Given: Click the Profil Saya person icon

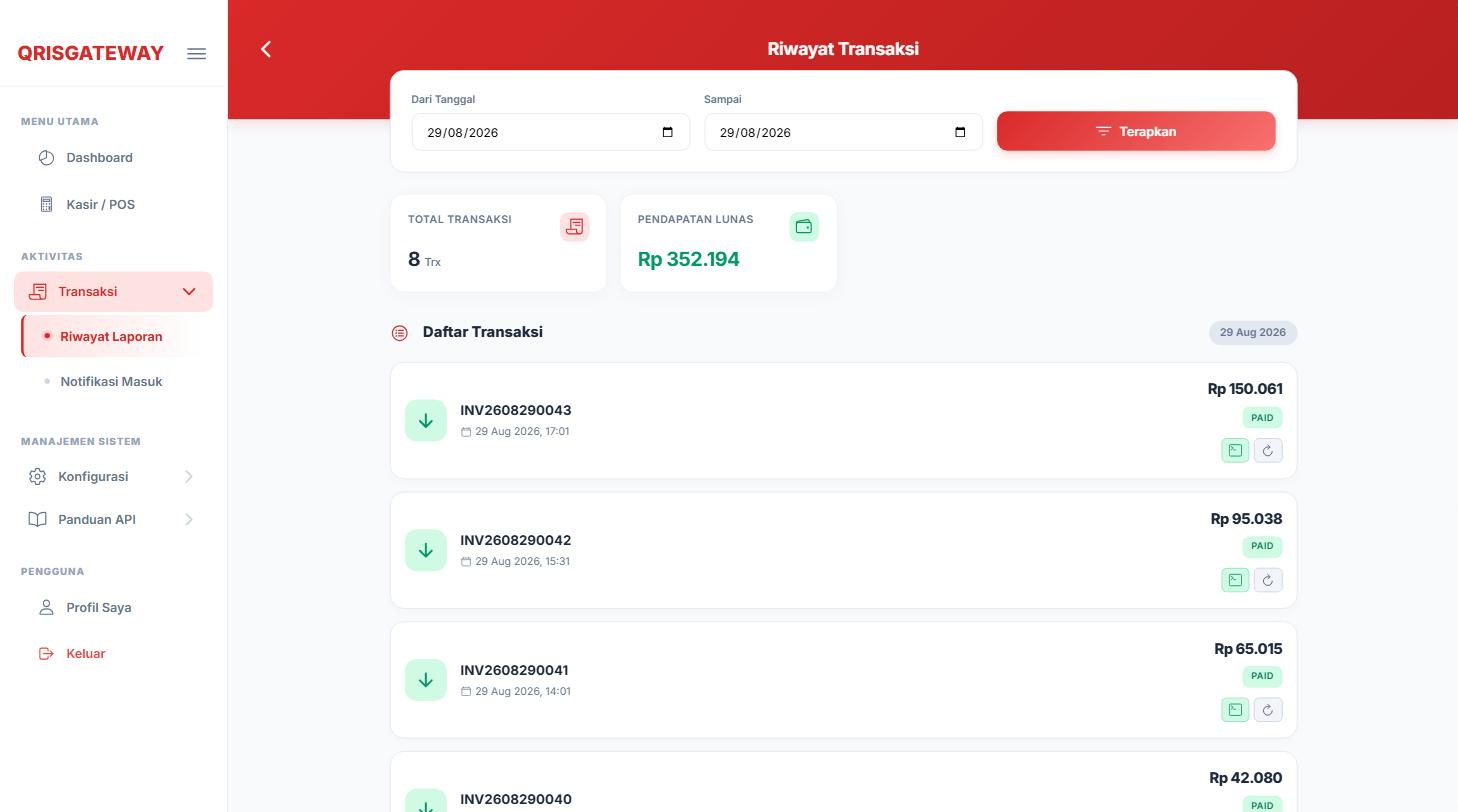Looking at the screenshot, I should point(46,608).
